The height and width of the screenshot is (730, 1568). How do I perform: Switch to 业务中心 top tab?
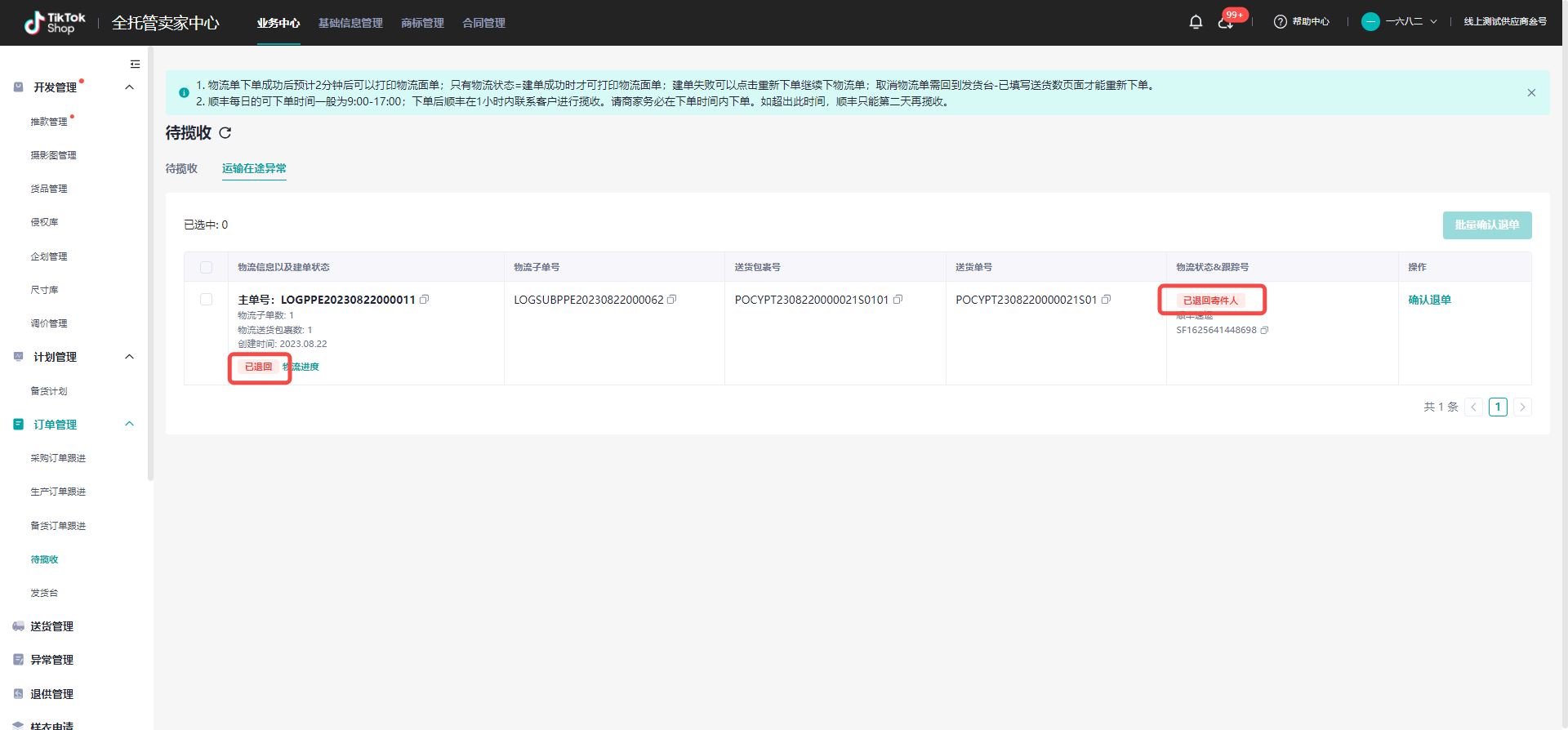pyautogui.click(x=278, y=23)
